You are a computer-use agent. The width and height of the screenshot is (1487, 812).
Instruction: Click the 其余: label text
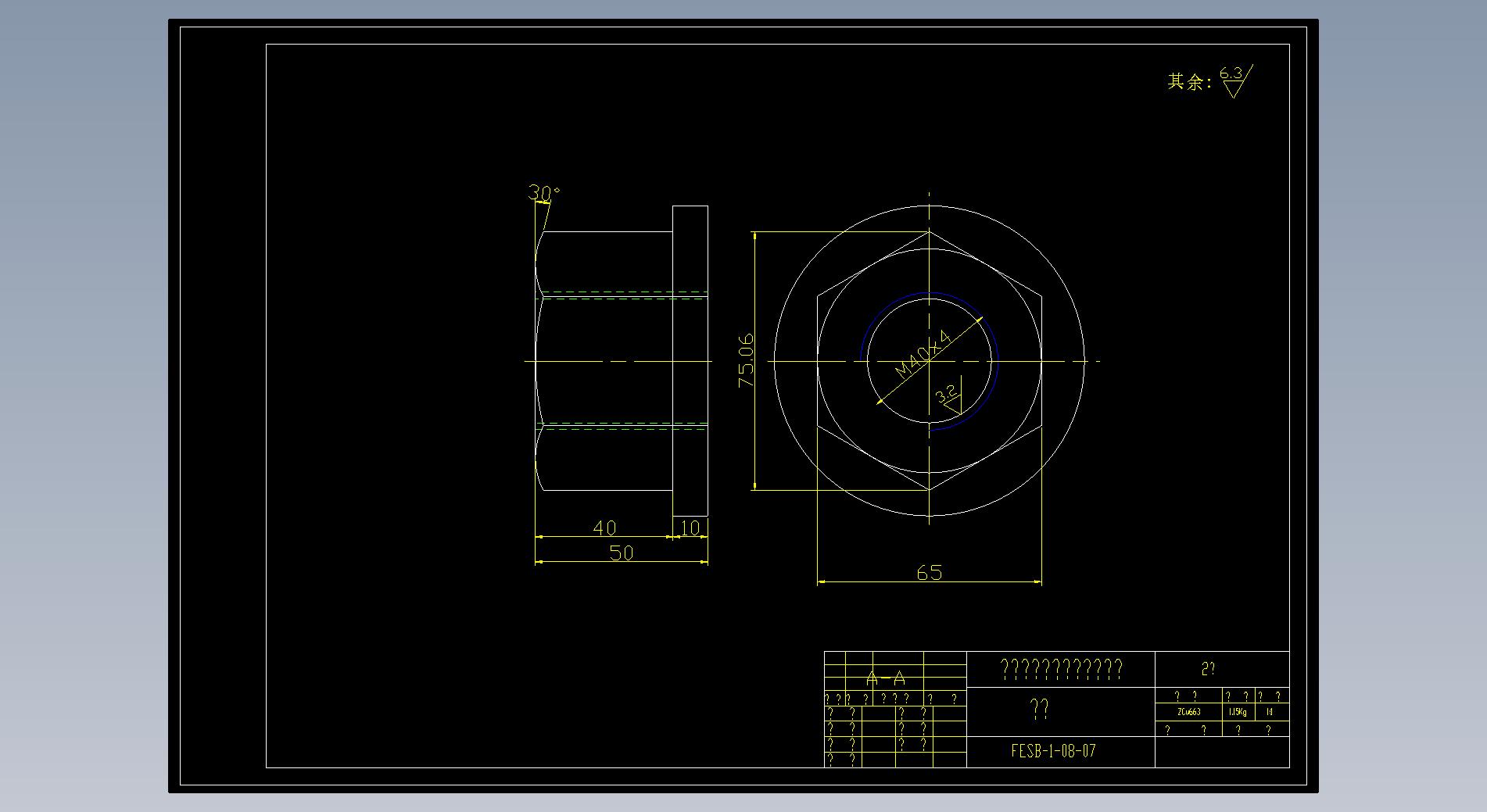click(1189, 81)
